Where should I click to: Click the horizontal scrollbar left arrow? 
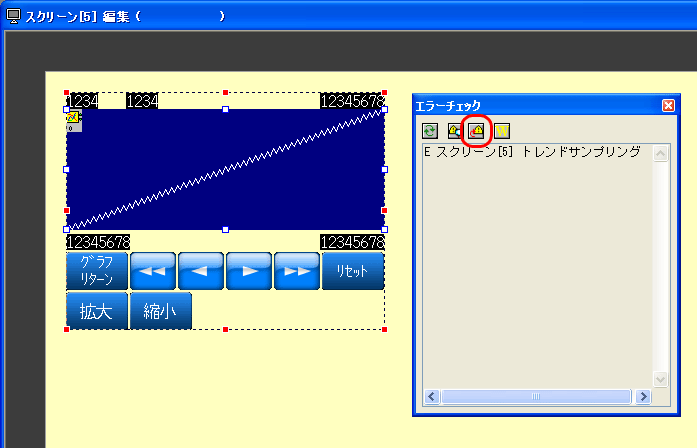tap(432, 397)
